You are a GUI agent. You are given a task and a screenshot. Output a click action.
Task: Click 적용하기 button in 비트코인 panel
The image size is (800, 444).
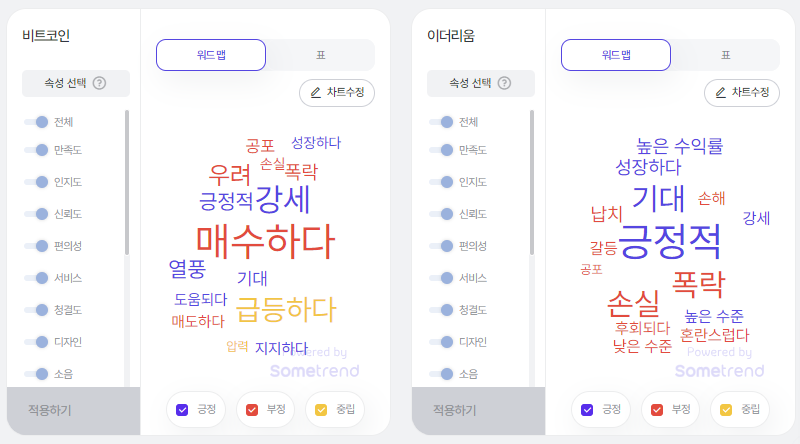73,410
